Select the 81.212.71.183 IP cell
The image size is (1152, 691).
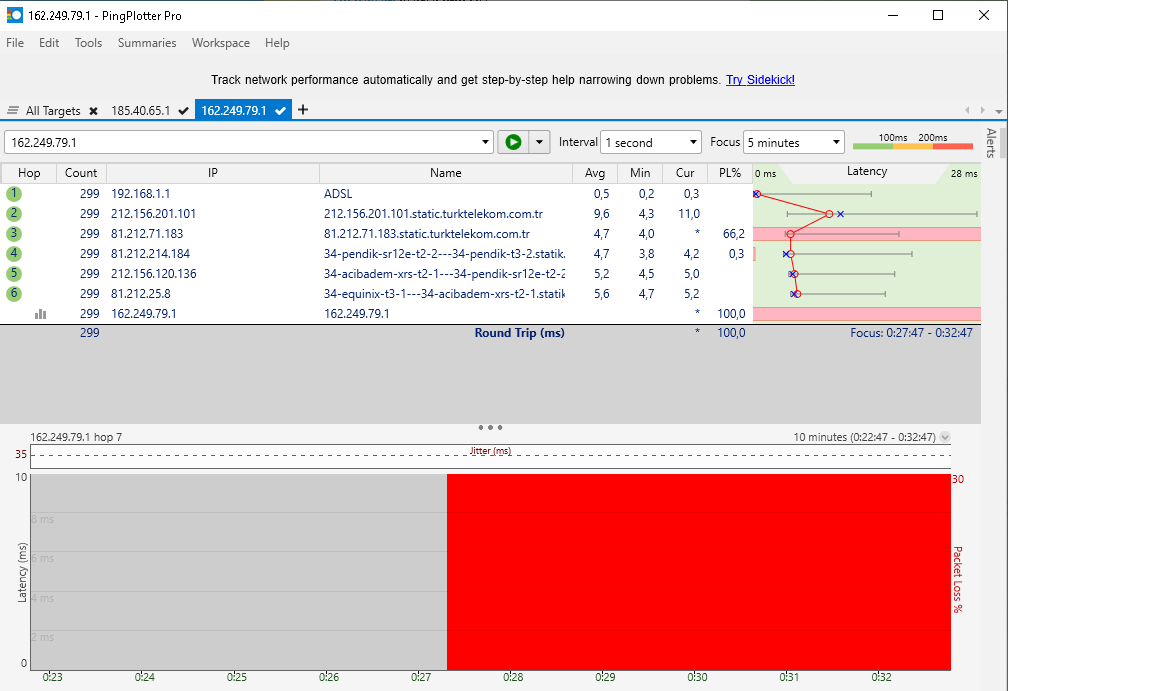[x=147, y=234]
